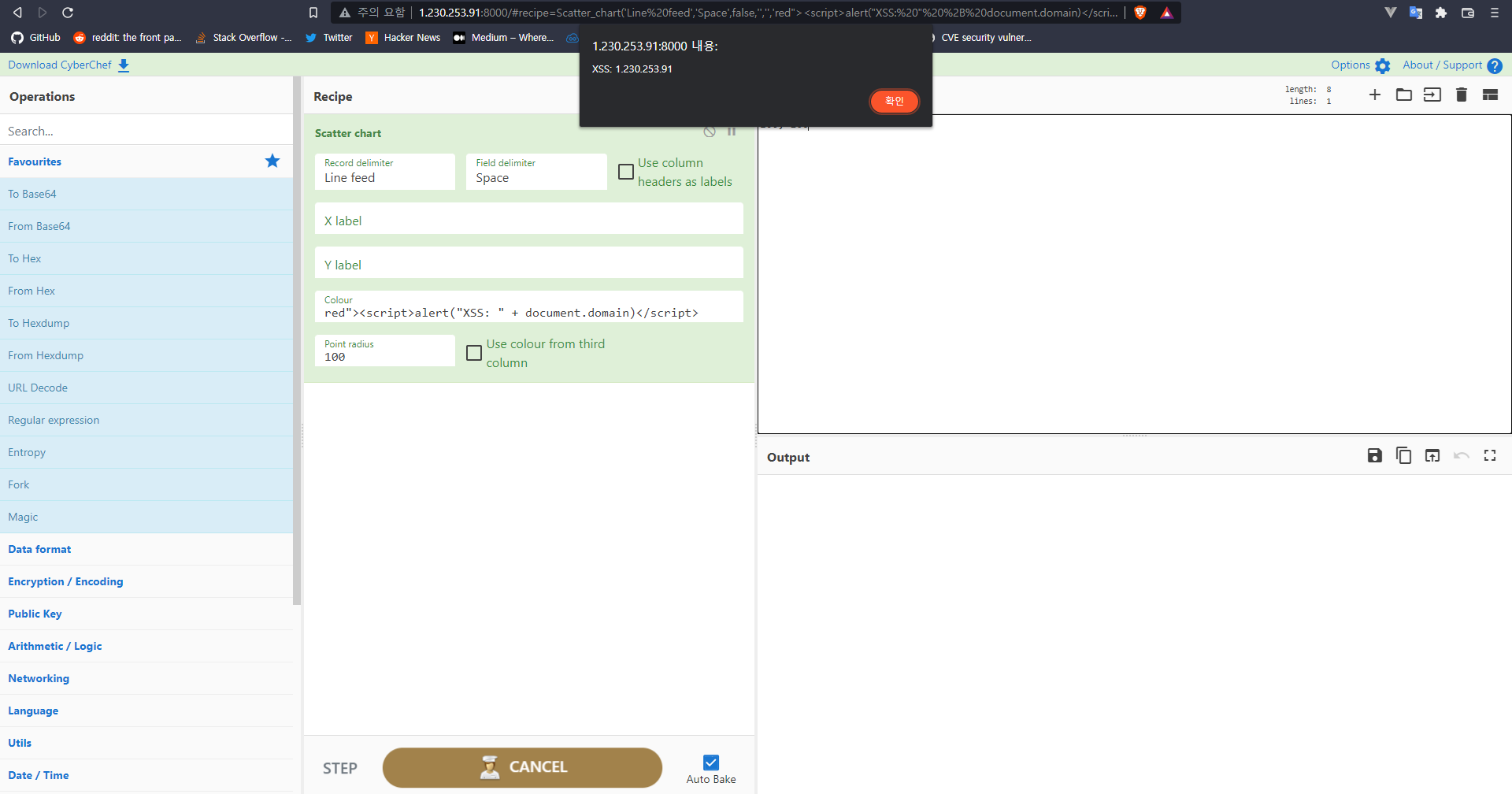The height and width of the screenshot is (794, 1512).
Task: Reload the current page
Action: click(x=68, y=13)
